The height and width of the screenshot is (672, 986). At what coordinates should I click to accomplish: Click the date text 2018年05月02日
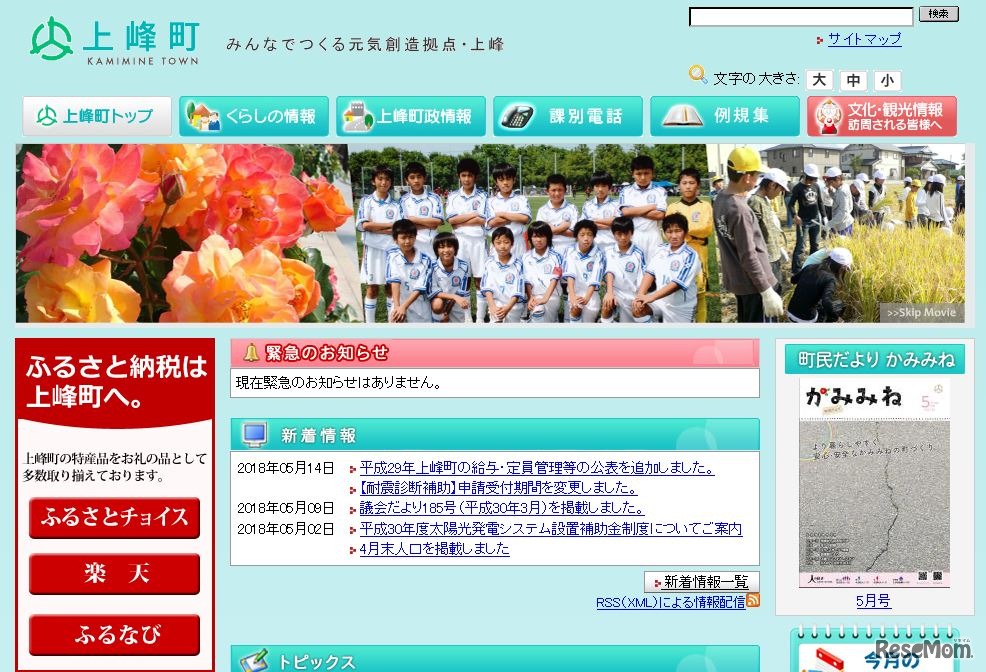[285, 529]
